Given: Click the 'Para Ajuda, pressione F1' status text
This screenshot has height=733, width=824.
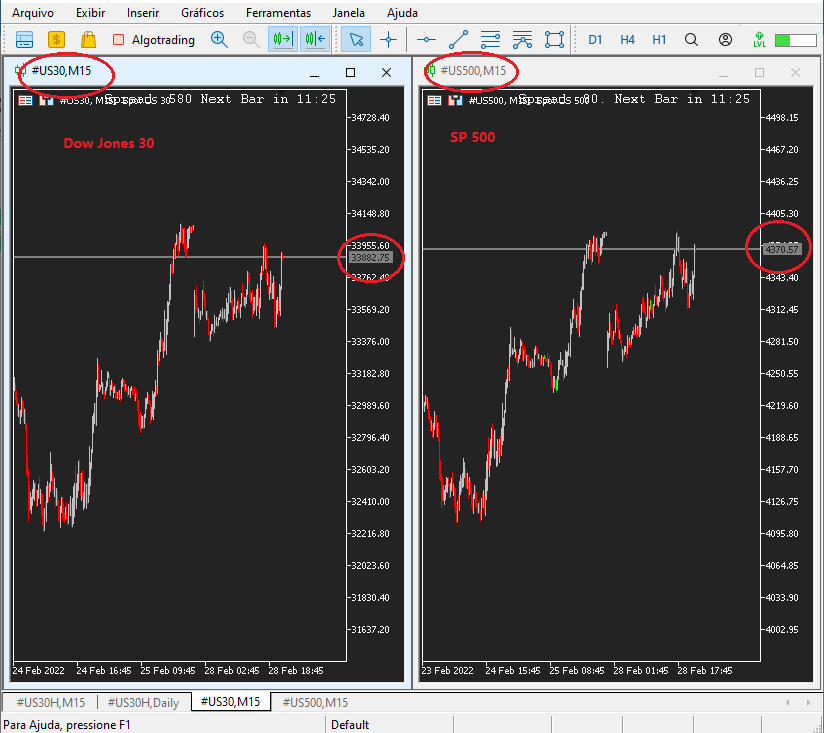Looking at the screenshot, I should (x=67, y=725).
